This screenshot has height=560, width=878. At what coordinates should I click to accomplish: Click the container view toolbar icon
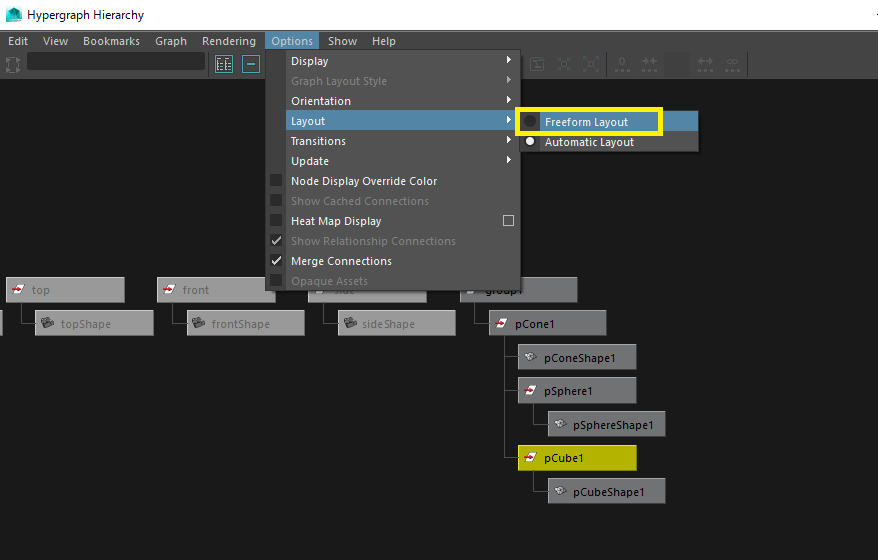[x=538, y=64]
